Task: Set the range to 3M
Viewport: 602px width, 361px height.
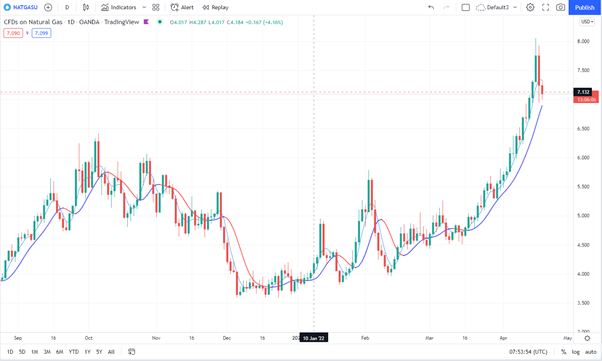Action: point(47,352)
